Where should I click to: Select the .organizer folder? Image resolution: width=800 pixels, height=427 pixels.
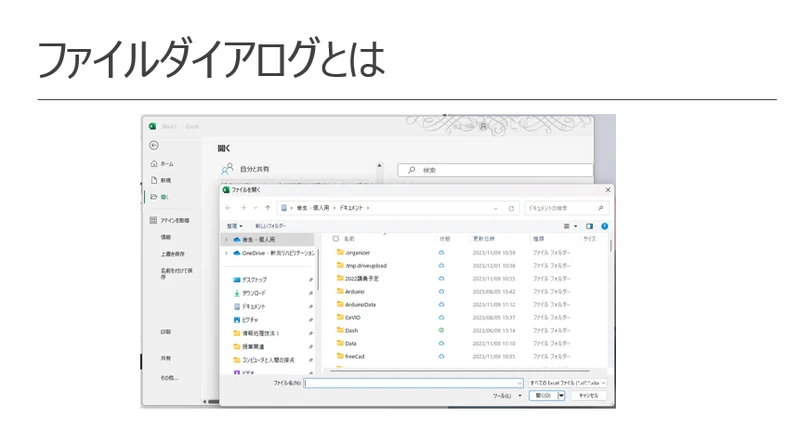click(353, 253)
